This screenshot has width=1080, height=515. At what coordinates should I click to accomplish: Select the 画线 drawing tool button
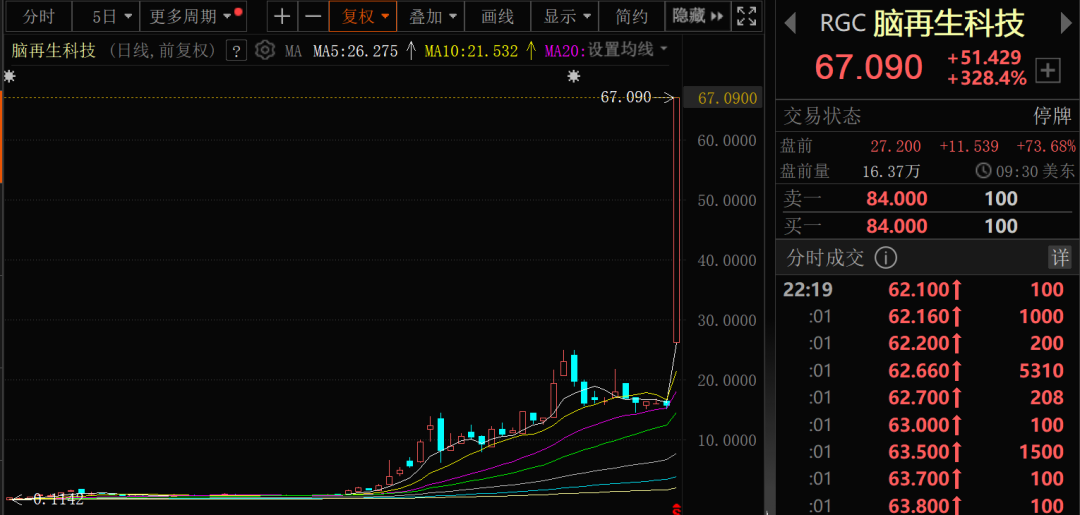[497, 16]
